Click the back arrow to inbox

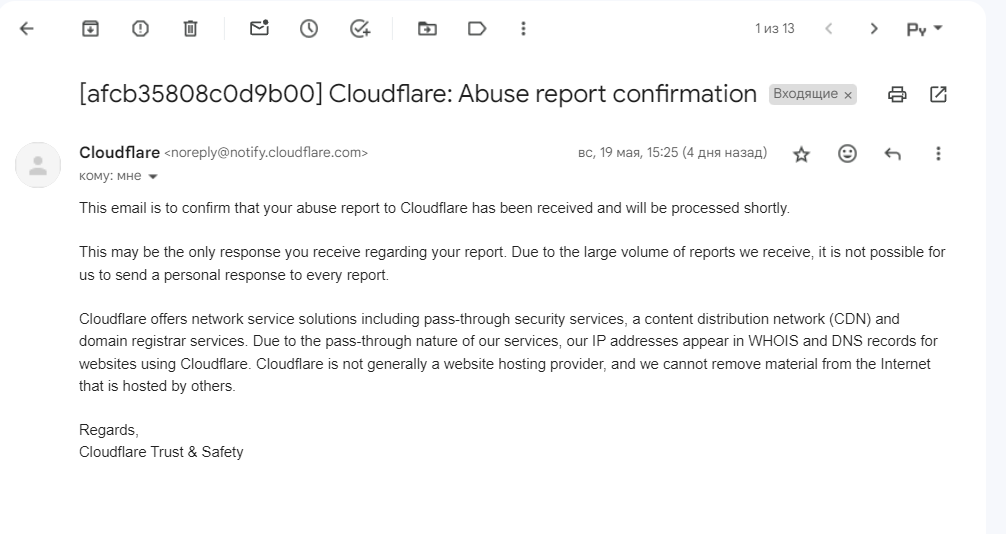[x=26, y=29]
